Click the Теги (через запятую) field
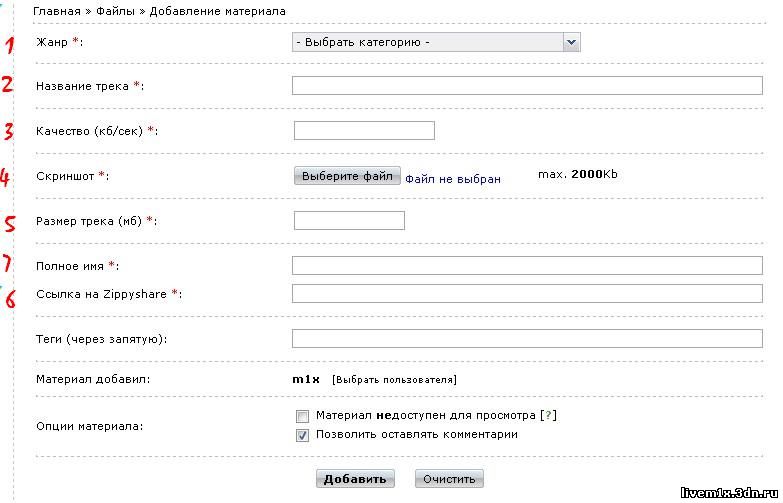Viewport: 783px width, 503px height. click(527, 338)
